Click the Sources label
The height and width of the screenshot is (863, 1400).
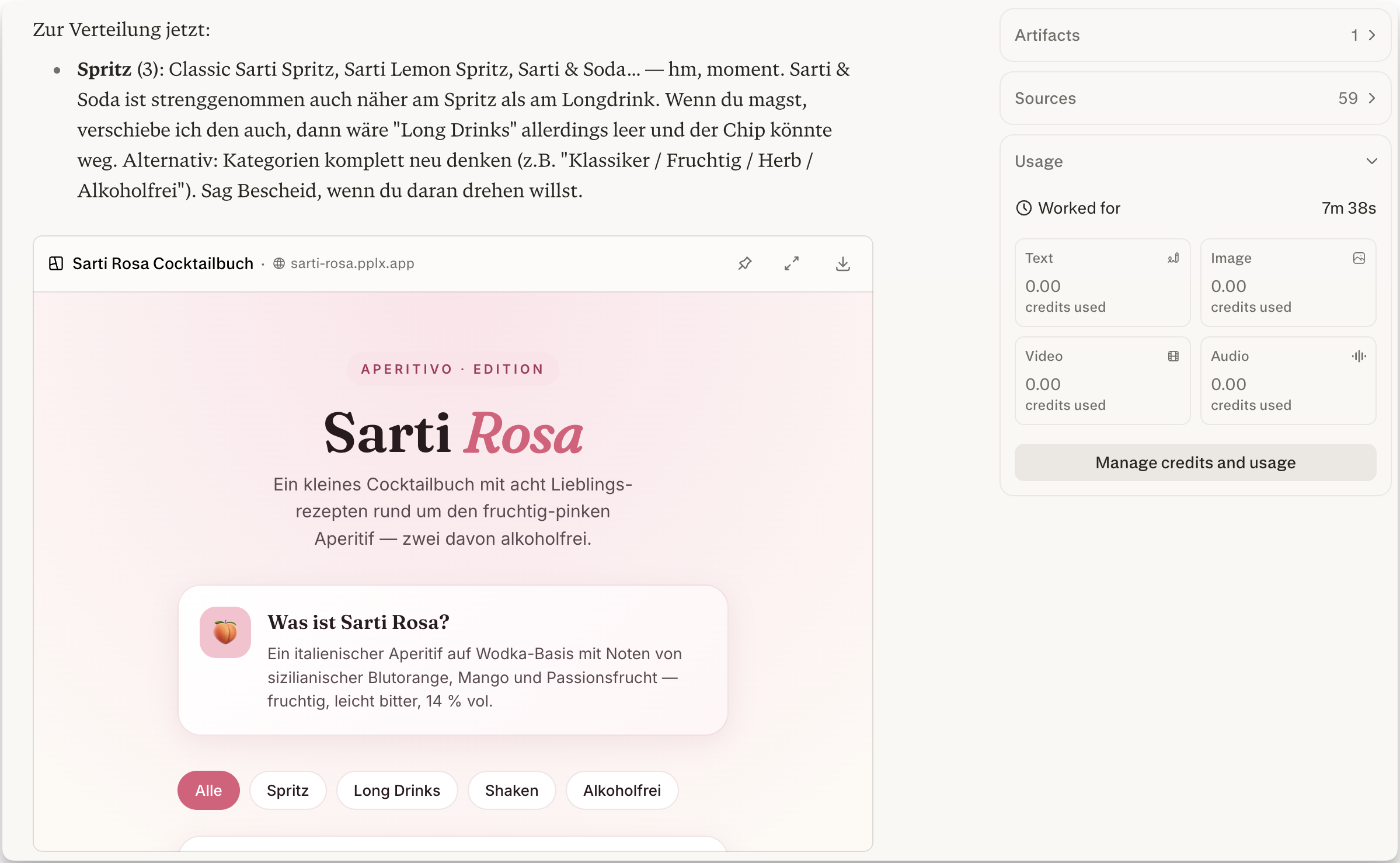(1045, 98)
